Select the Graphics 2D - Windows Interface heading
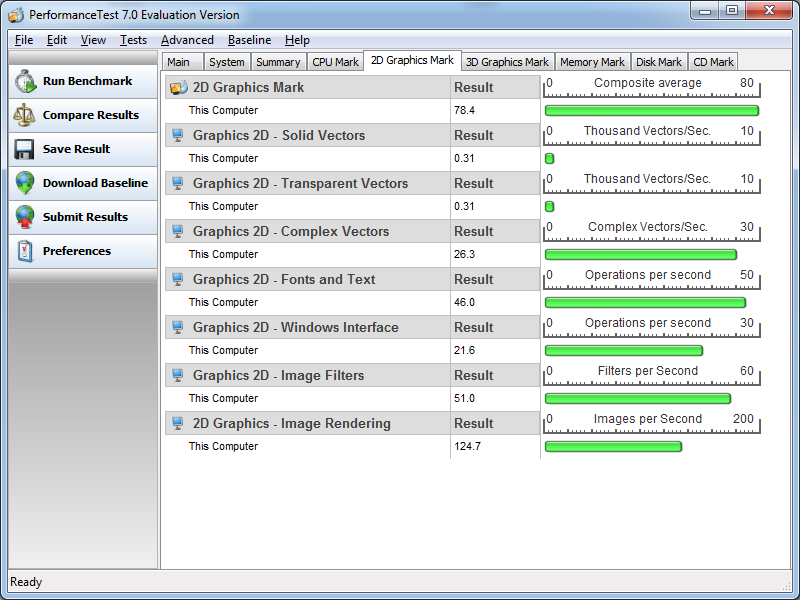This screenshot has width=800, height=600. [295, 327]
